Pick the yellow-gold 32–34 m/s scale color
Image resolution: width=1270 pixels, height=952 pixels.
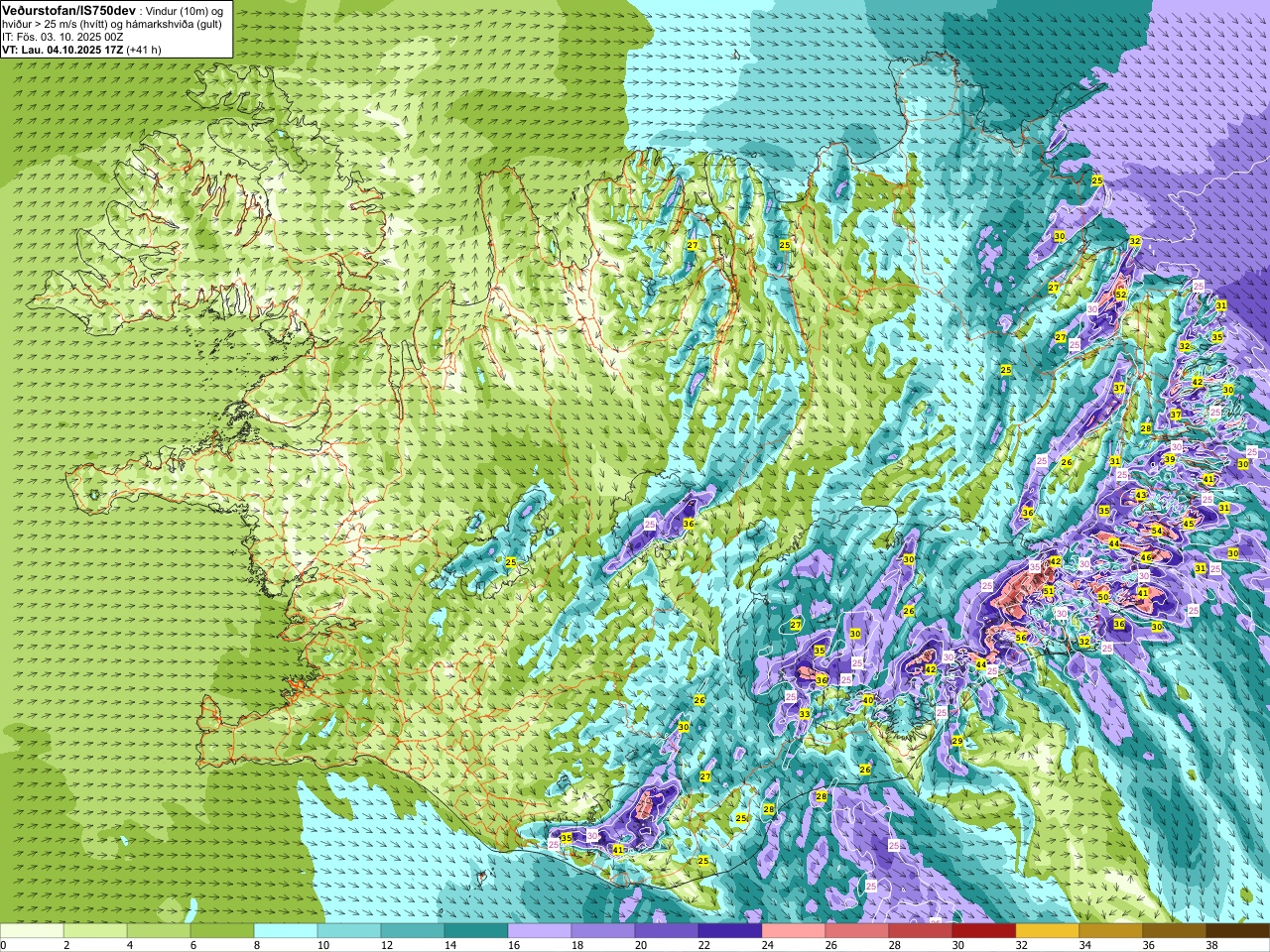click(1048, 931)
